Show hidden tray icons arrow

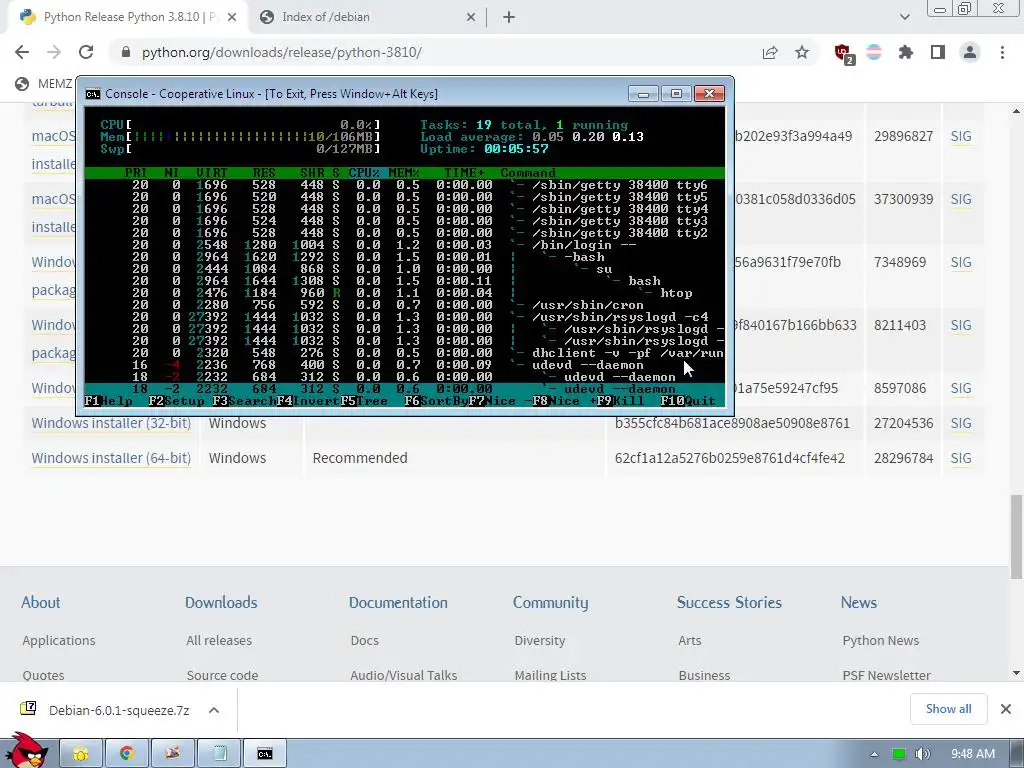874,754
